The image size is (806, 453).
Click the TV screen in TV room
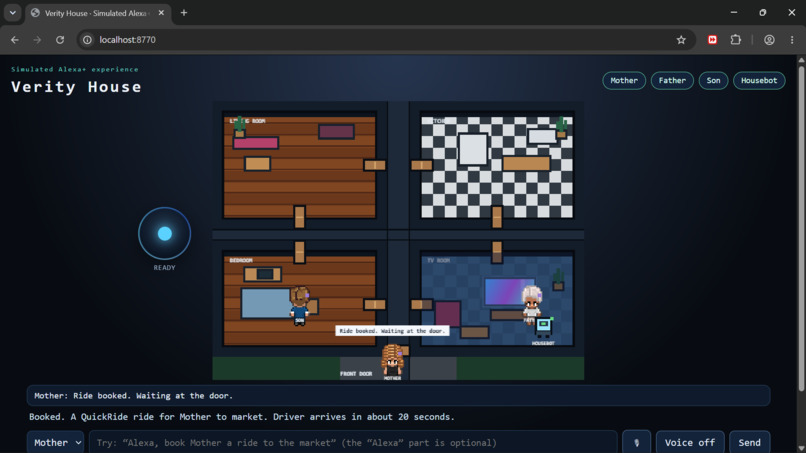[x=507, y=292]
